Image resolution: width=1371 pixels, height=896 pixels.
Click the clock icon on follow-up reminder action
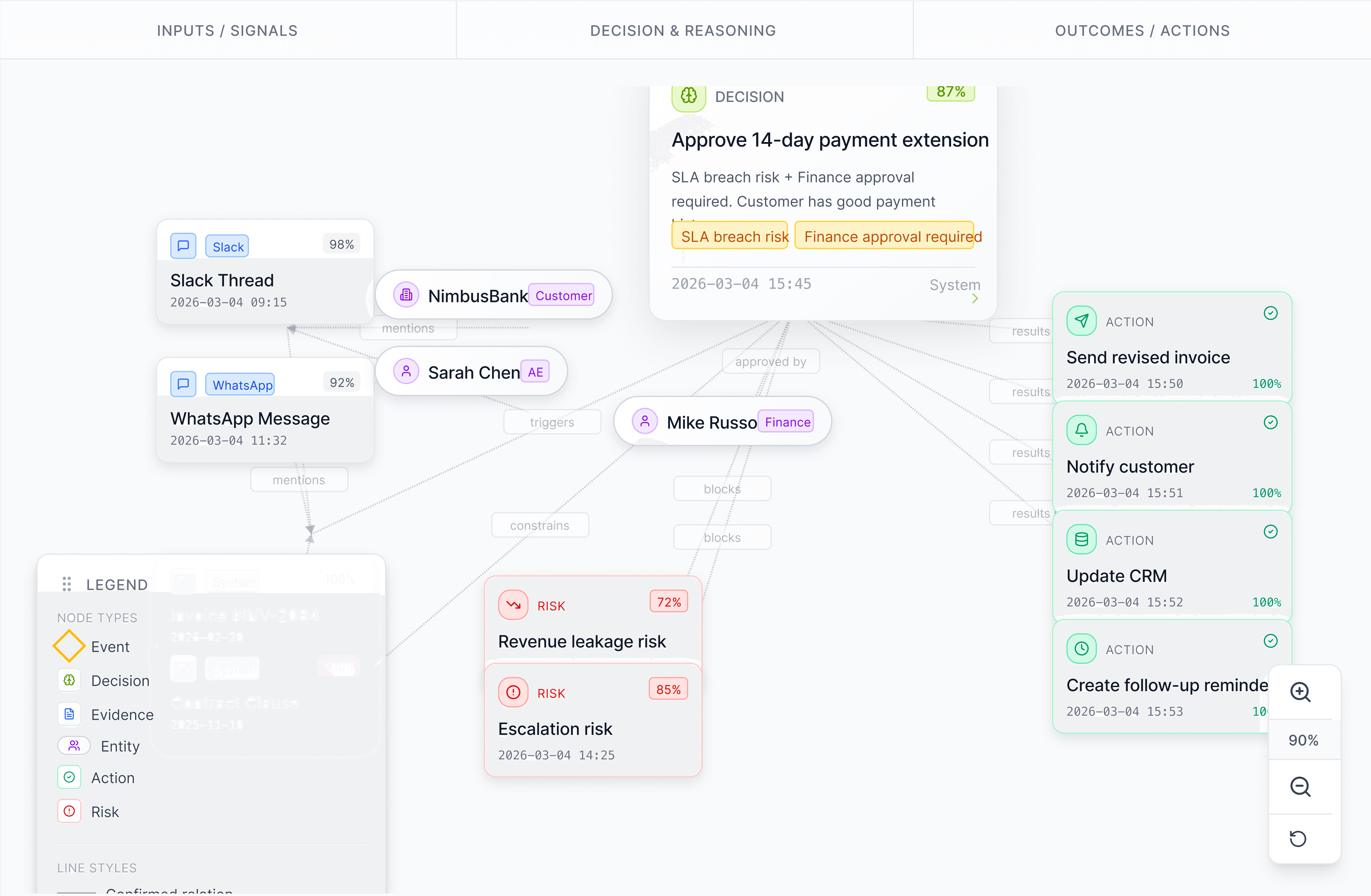[1081, 649]
